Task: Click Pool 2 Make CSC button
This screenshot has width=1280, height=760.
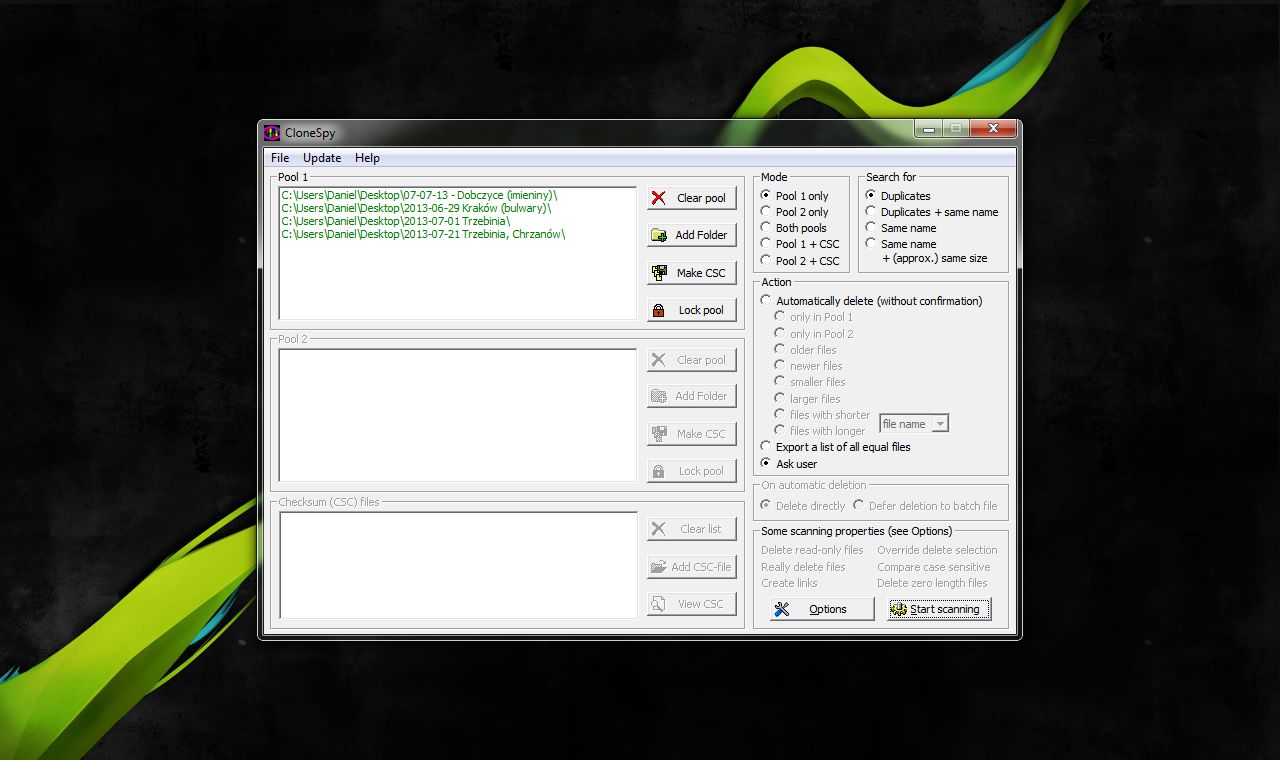Action: tap(692, 434)
